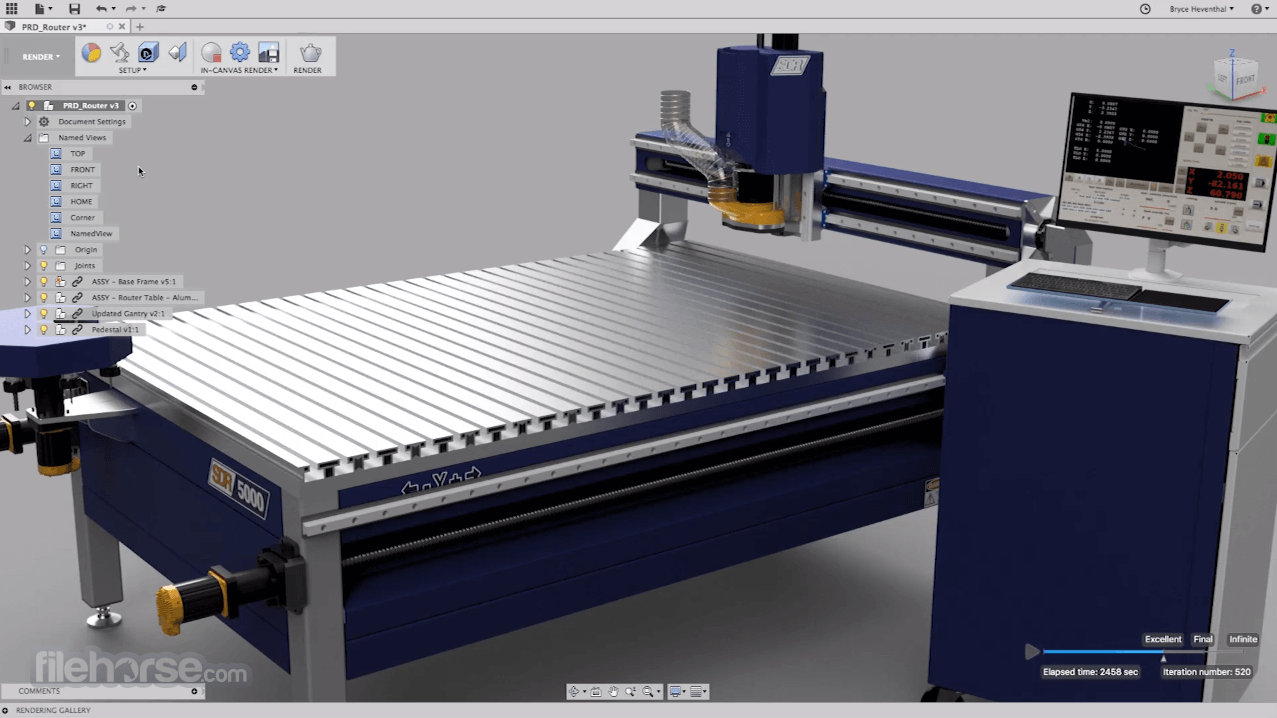Open the Help question mark icon
Image resolution: width=1277 pixels, height=718 pixels.
pyautogui.click(x=1256, y=9)
